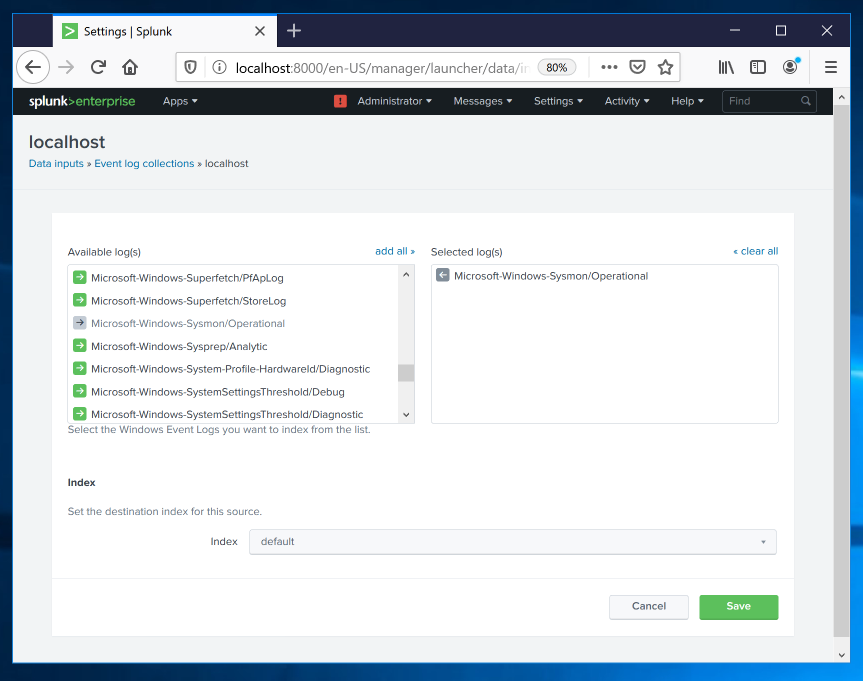Viewport: 863px width, 681px height.
Task: Click the page scrollbar down arrow
Action: 841,655
